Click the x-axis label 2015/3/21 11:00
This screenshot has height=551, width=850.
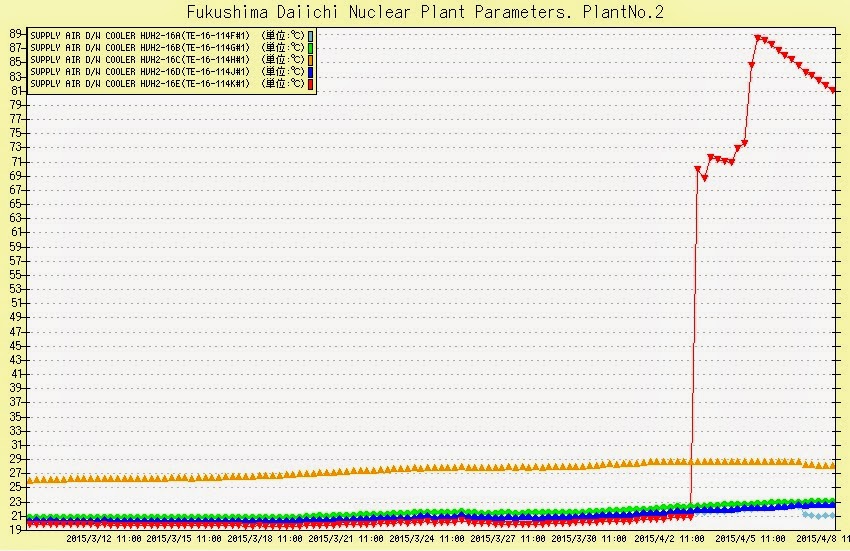345,539
